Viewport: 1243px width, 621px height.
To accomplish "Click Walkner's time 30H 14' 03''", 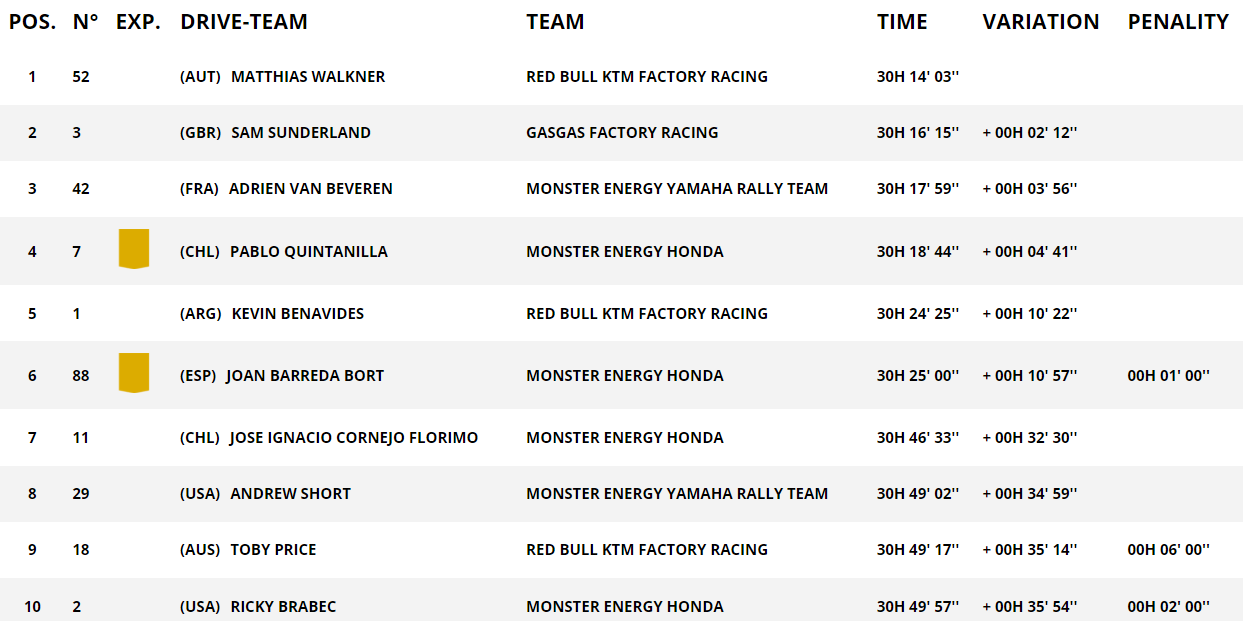I will [917, 77].
